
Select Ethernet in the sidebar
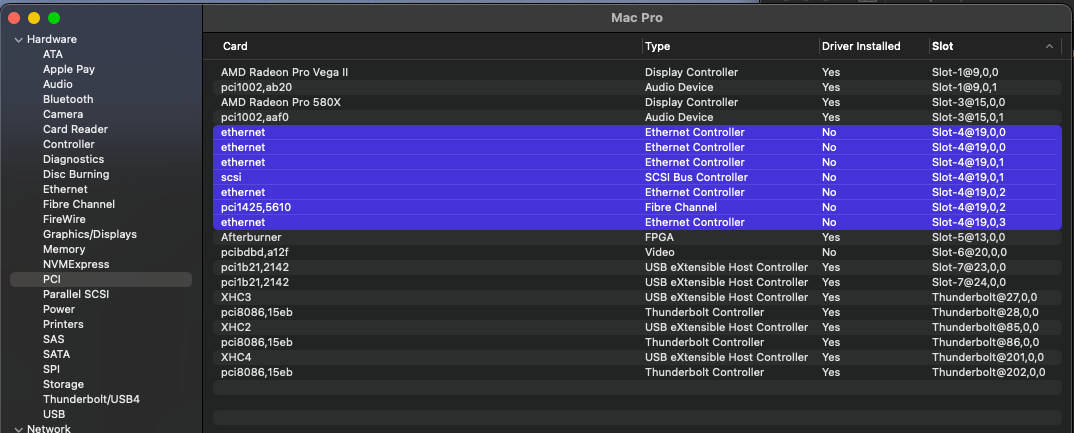tap(65, 189)
